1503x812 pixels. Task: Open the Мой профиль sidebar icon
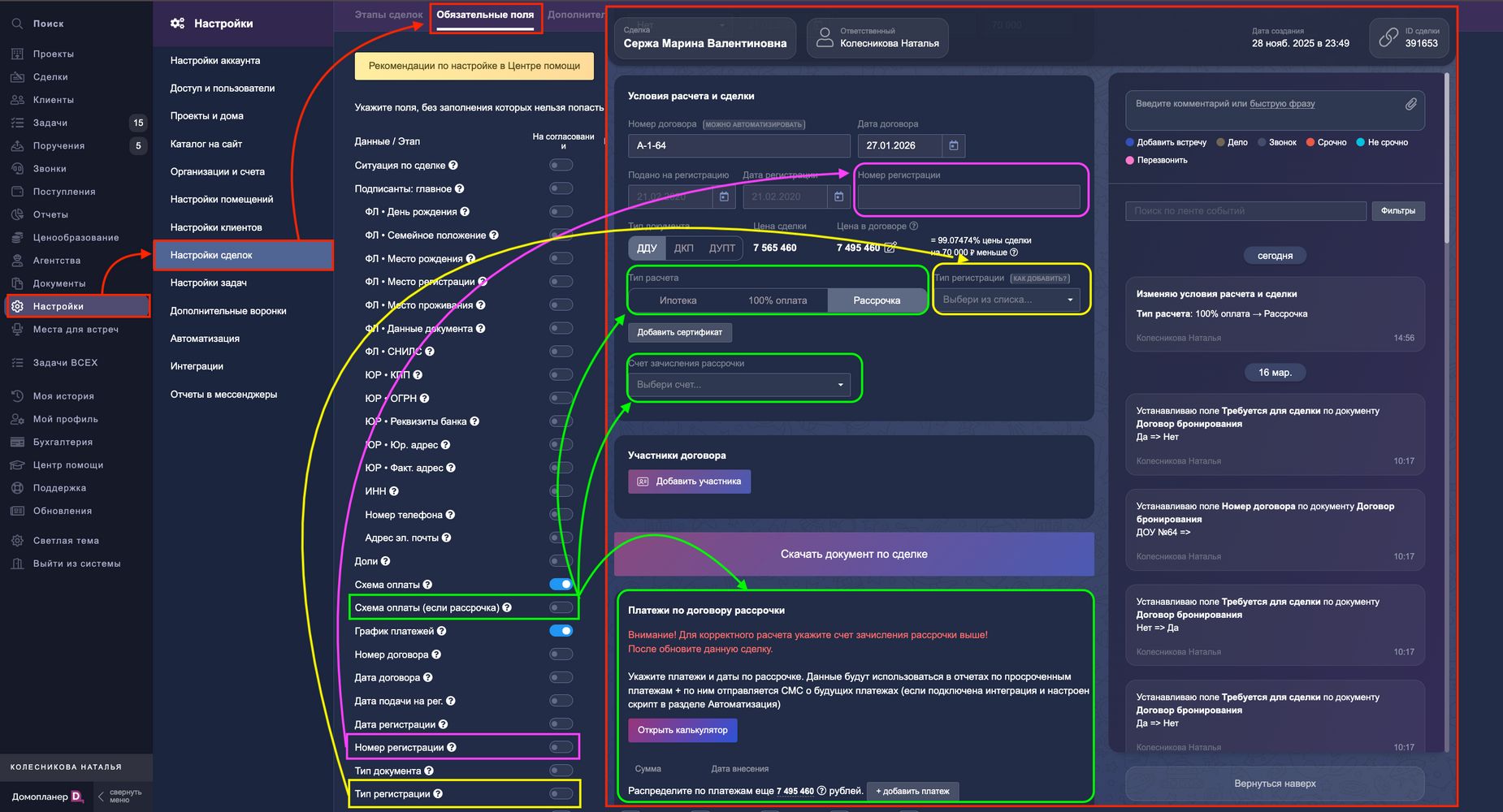[17, 419]
